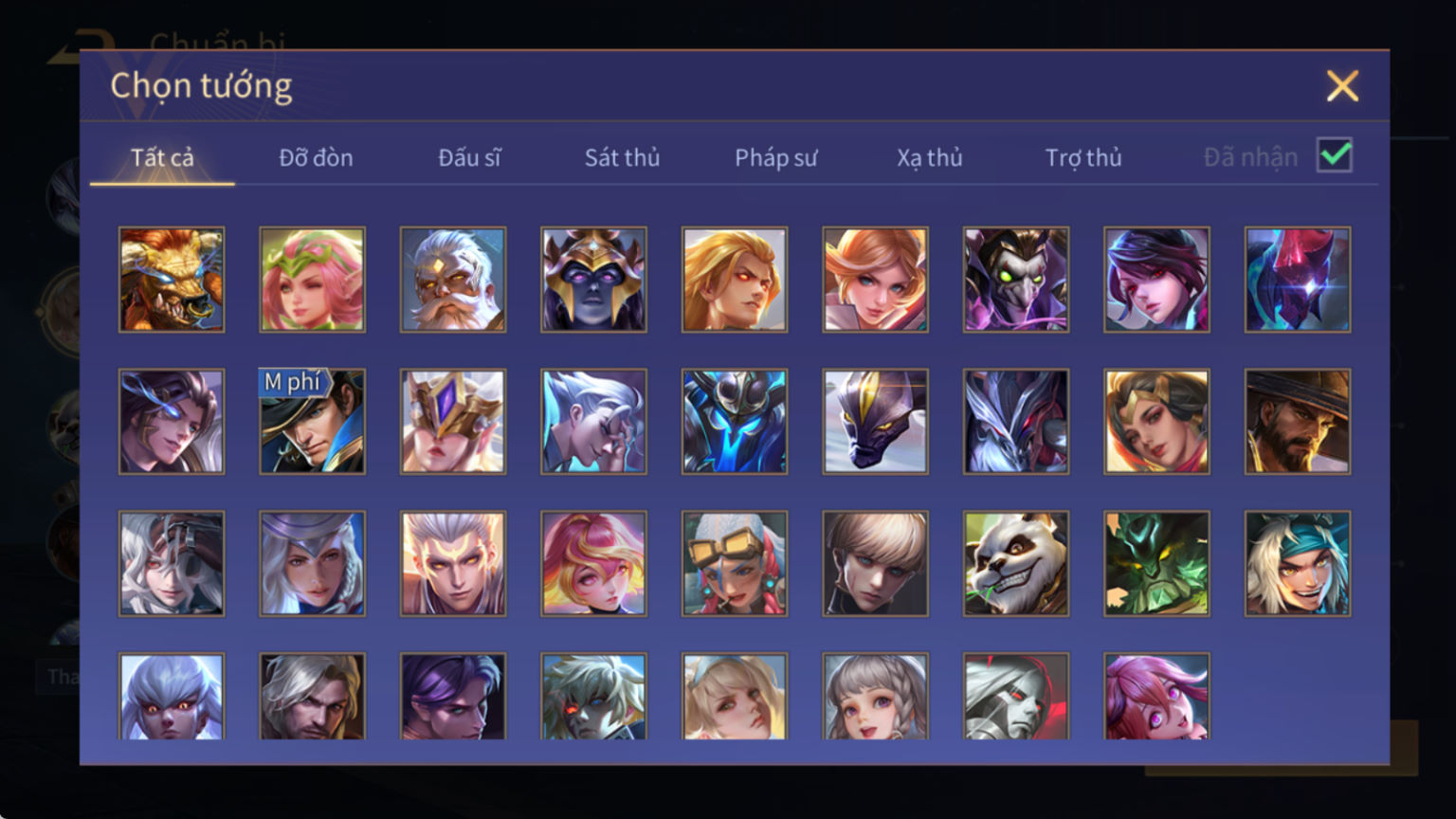Screen dimensions: 1456x819
Task: Select the Tất cả tab
Action: [162, 157]
